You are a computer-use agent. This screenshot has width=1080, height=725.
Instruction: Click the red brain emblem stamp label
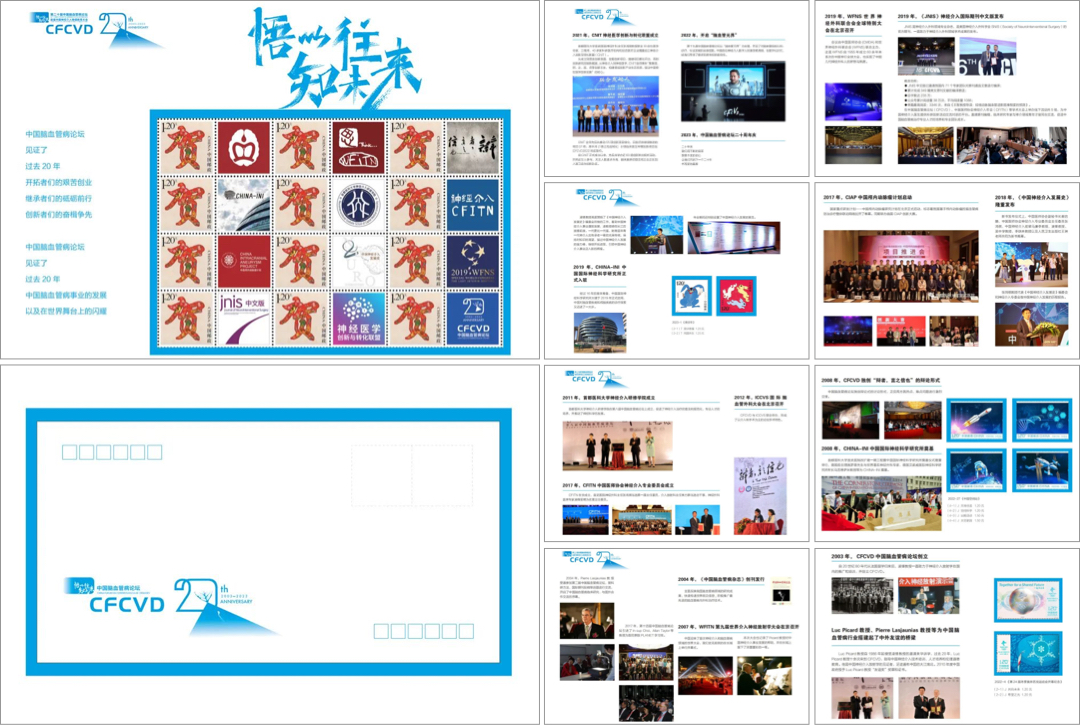[x=244, y=147]
